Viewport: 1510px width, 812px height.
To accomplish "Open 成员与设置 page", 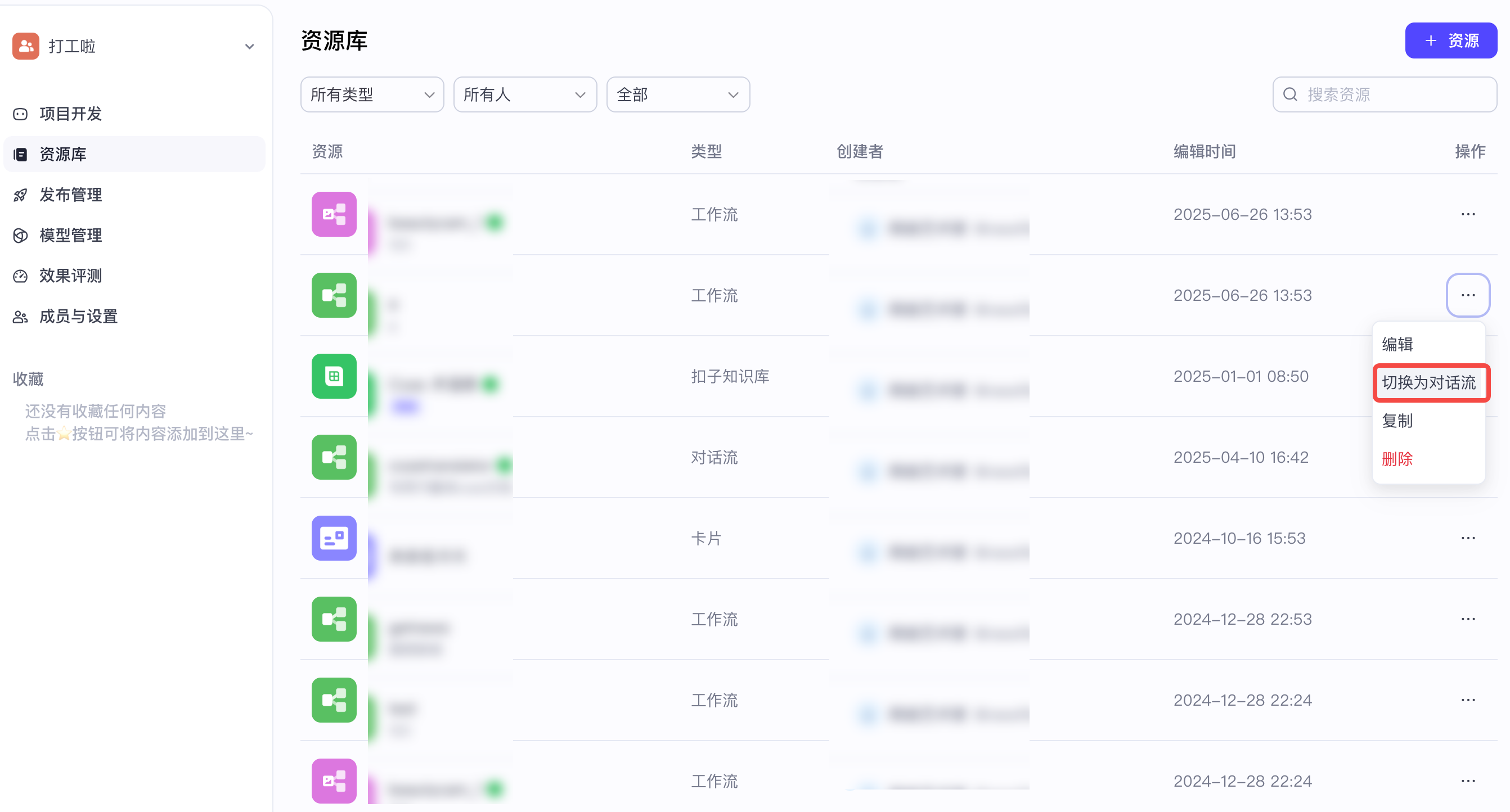I will 78,317.
